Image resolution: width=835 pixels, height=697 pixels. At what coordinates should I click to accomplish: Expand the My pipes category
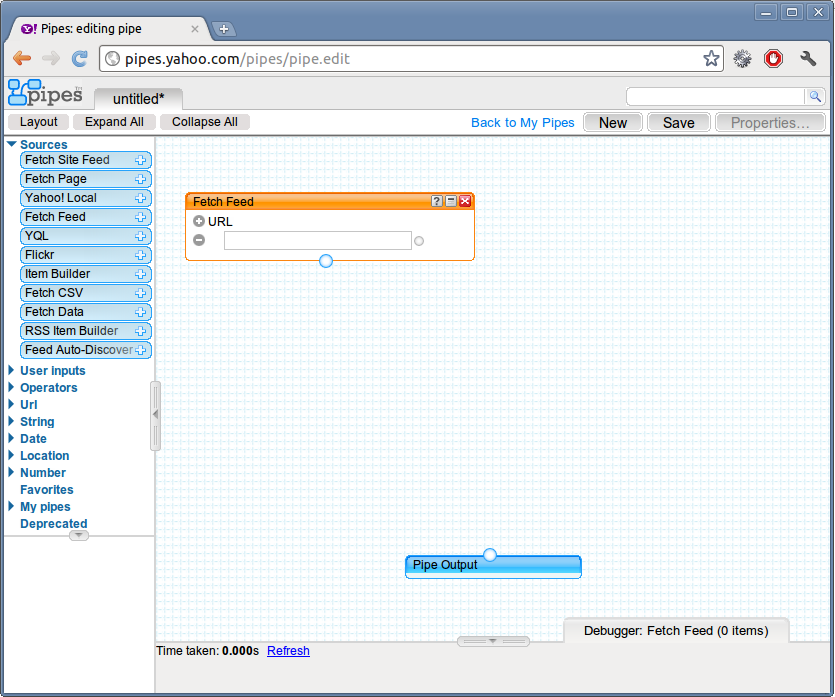(11, 506)
